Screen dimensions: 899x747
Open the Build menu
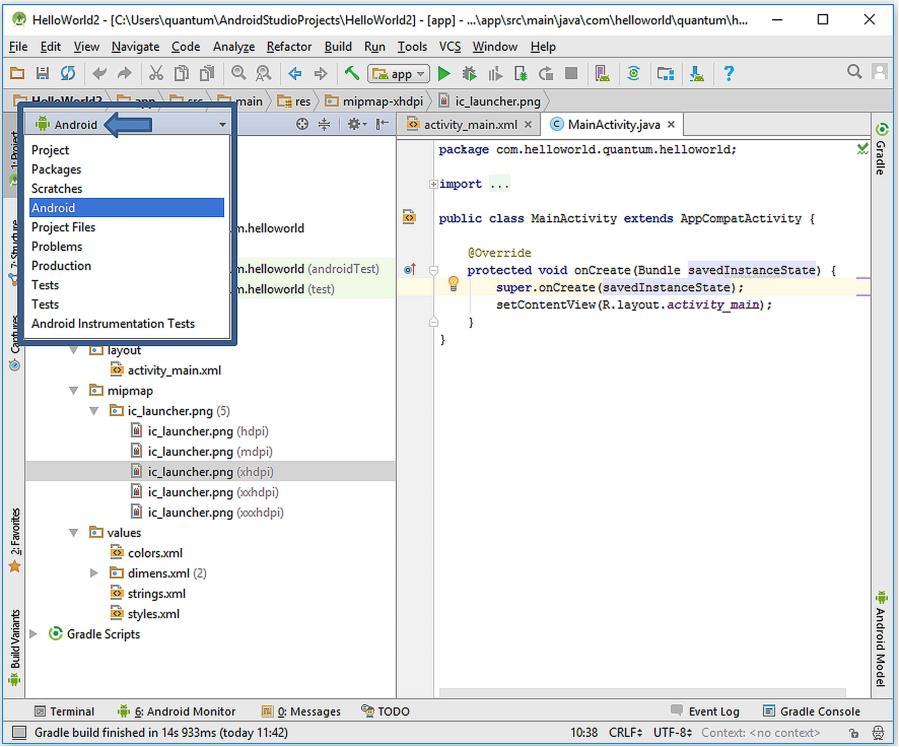pyautogui.click(x=338, y=46)
